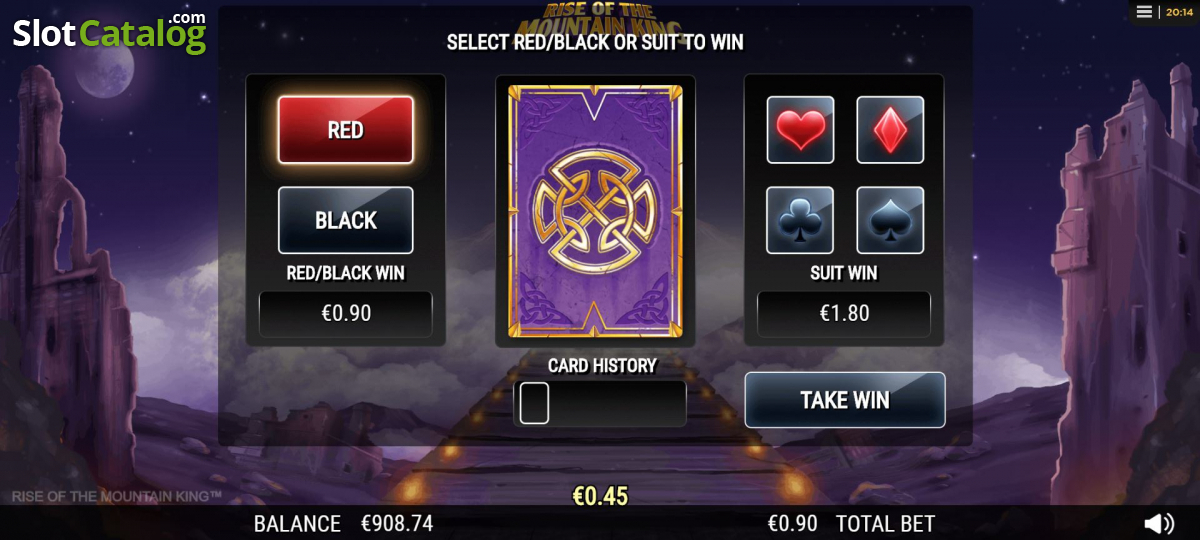Screen dimensions: 1200x540
Task: Click the €908.74 balance display
Action: point(397,523)
